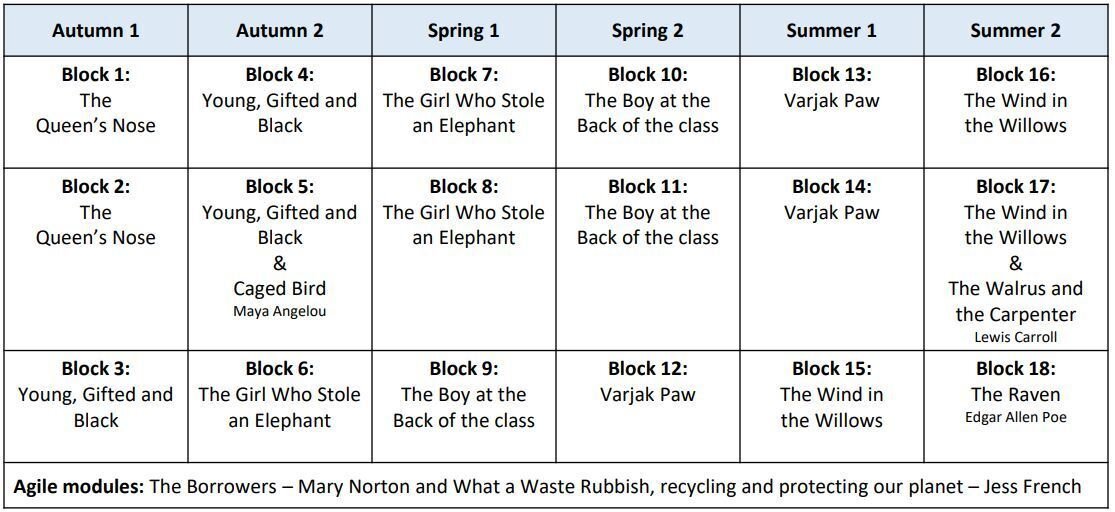Select the Block 1 Queen's Nose cell

pos(96,112)
